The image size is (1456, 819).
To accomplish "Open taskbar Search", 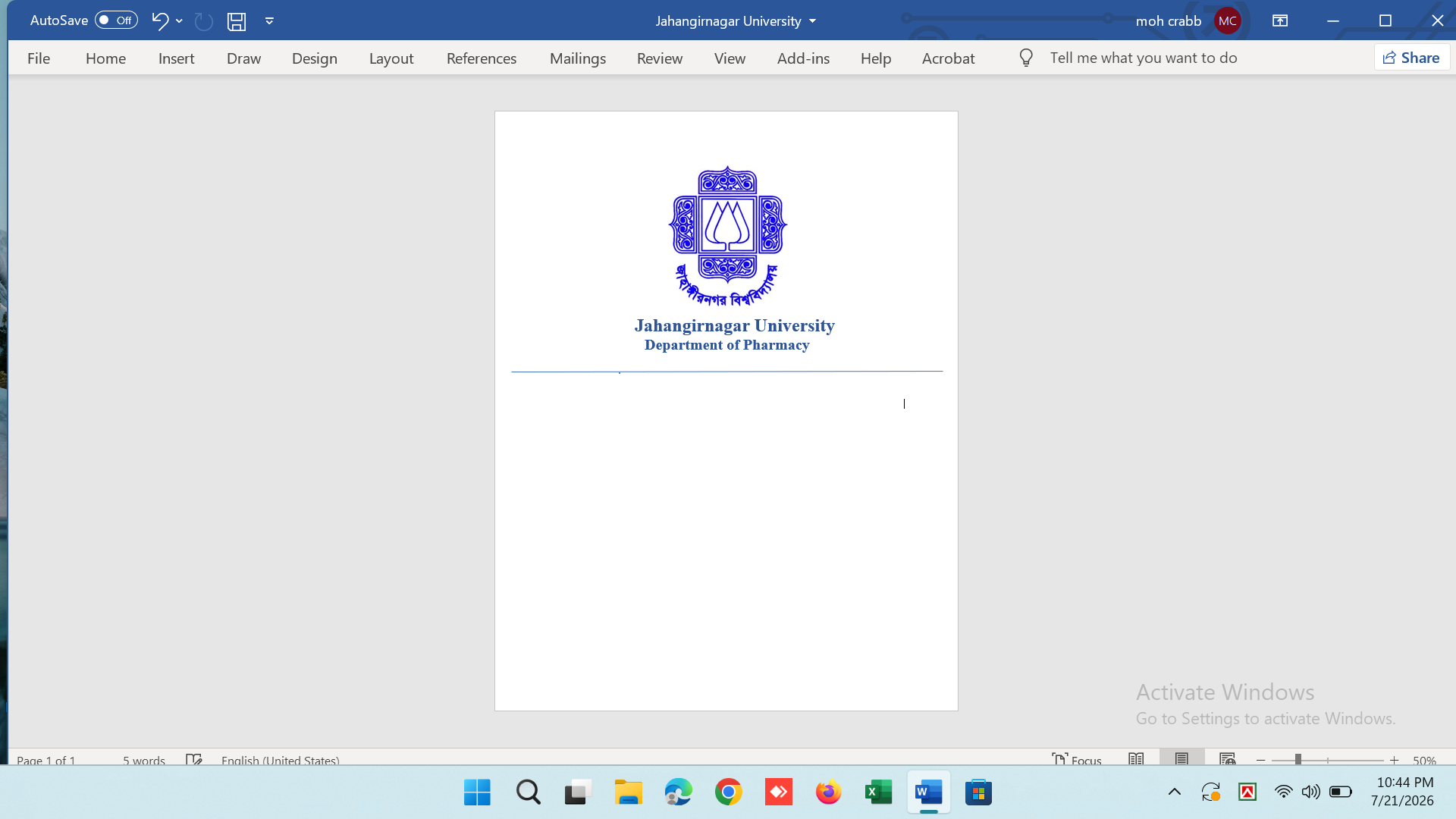I will coord(528,792).
